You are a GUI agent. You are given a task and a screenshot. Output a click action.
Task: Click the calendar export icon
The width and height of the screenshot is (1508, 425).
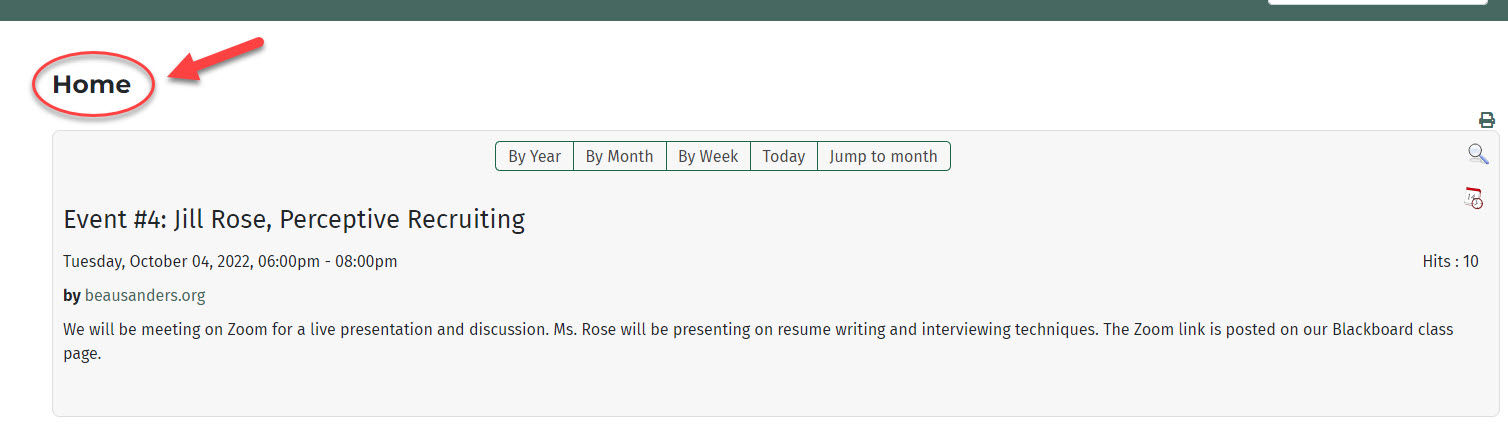[1474, 198]
